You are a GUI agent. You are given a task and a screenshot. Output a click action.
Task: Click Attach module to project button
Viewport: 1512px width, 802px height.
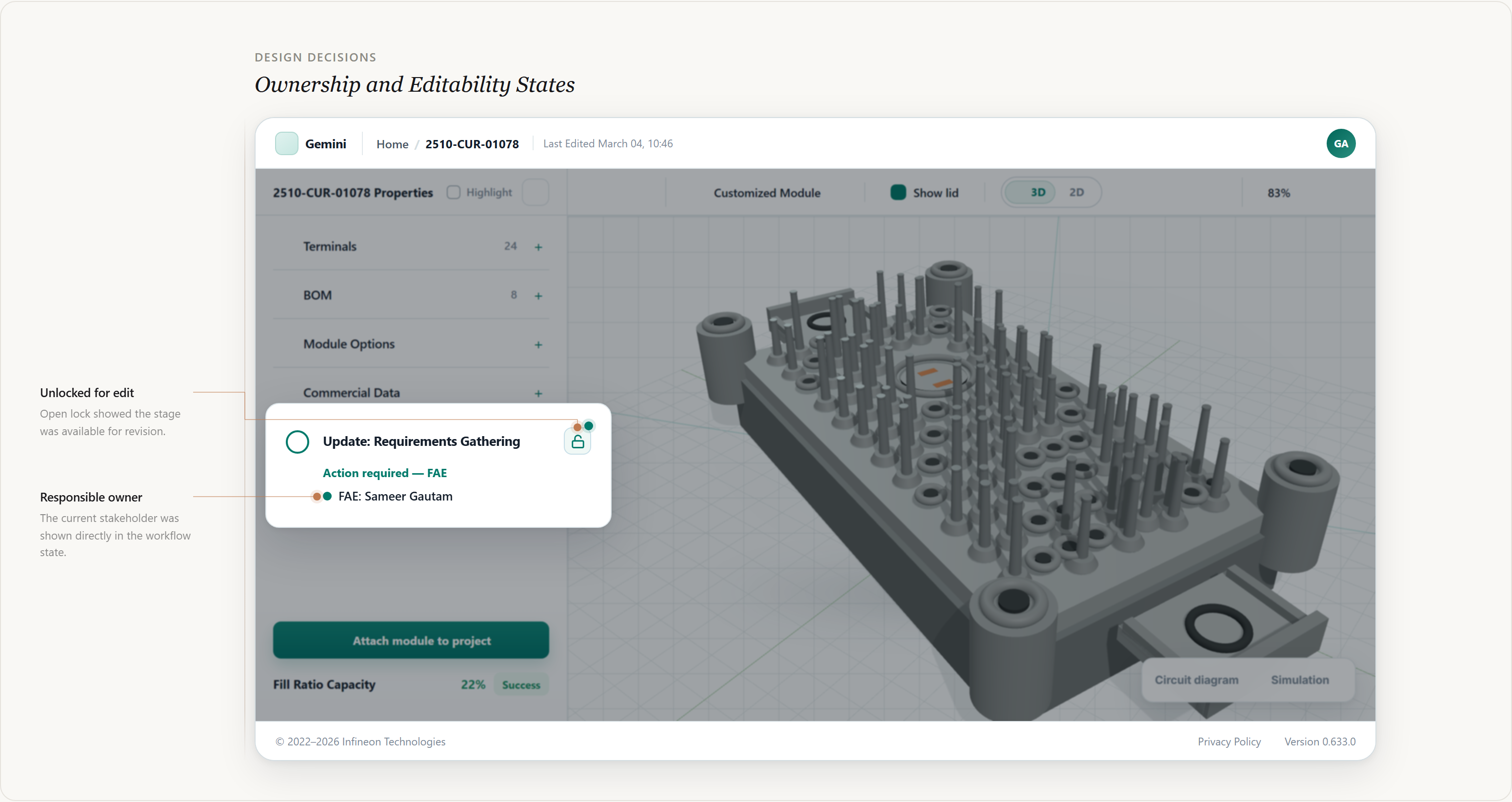coord(411,641)
